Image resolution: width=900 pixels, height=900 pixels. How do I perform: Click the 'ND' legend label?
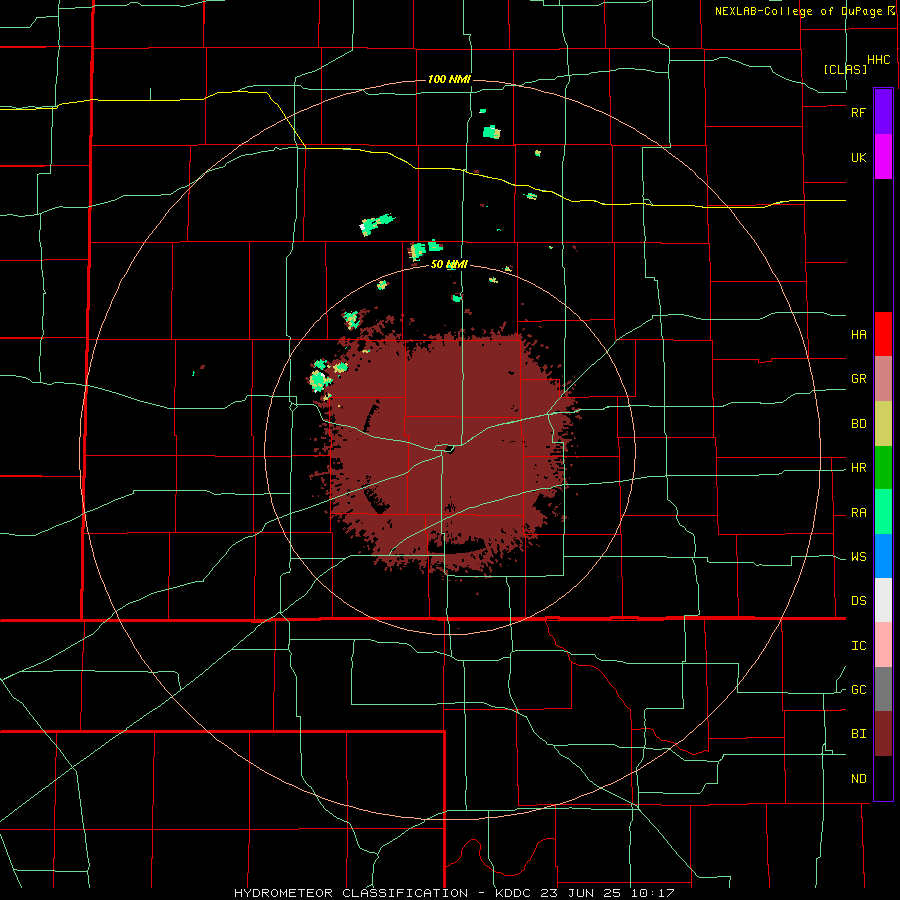[858, 779]
